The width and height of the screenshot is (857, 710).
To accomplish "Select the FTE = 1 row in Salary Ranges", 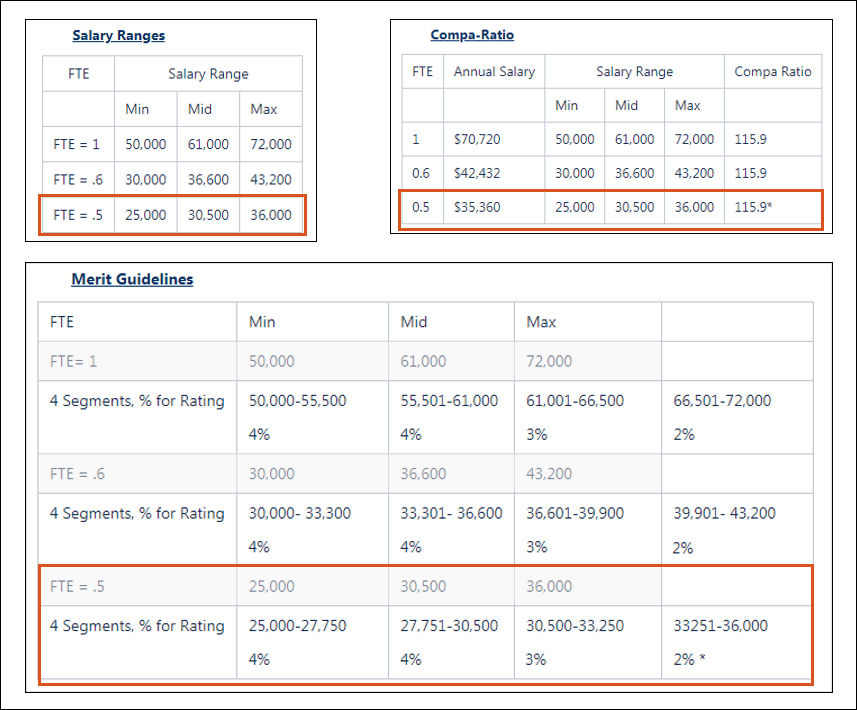I will point(77,144).
